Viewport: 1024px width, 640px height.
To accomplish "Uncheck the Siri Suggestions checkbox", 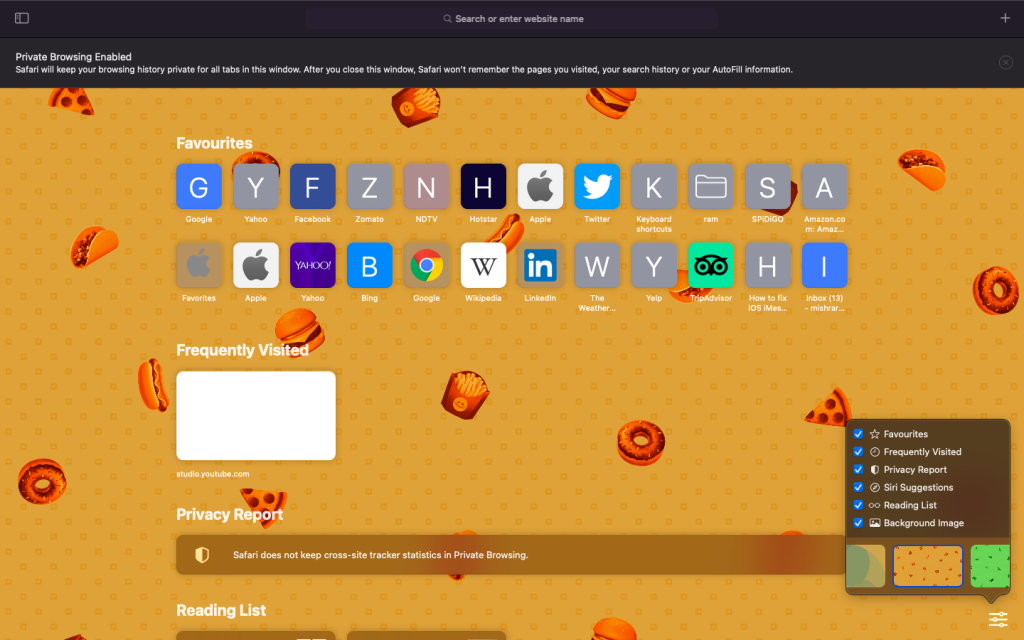I will pyautogui.click(x=858, y=487).
